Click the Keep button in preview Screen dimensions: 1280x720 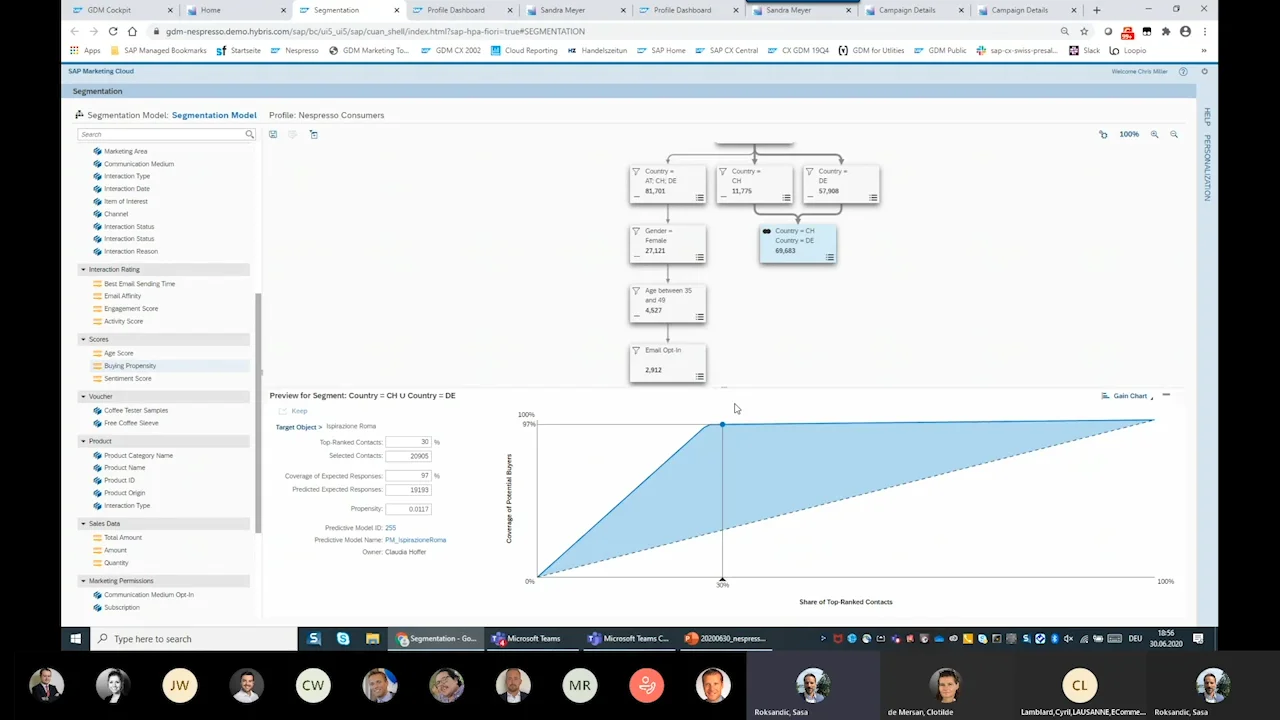point(293,411)
